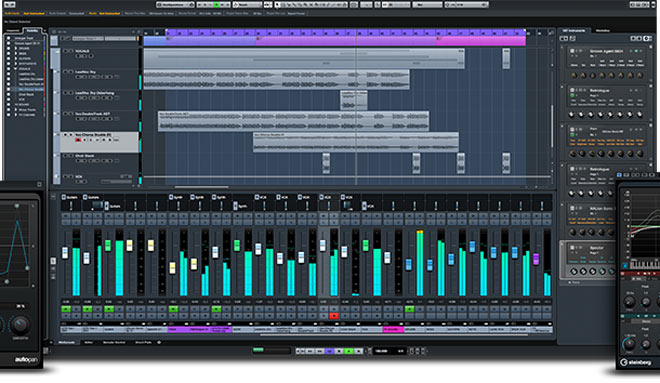Toggle visibility dot for Arranger Track
The width and height of the screenshot is (660, 383).
coord(8,38)
